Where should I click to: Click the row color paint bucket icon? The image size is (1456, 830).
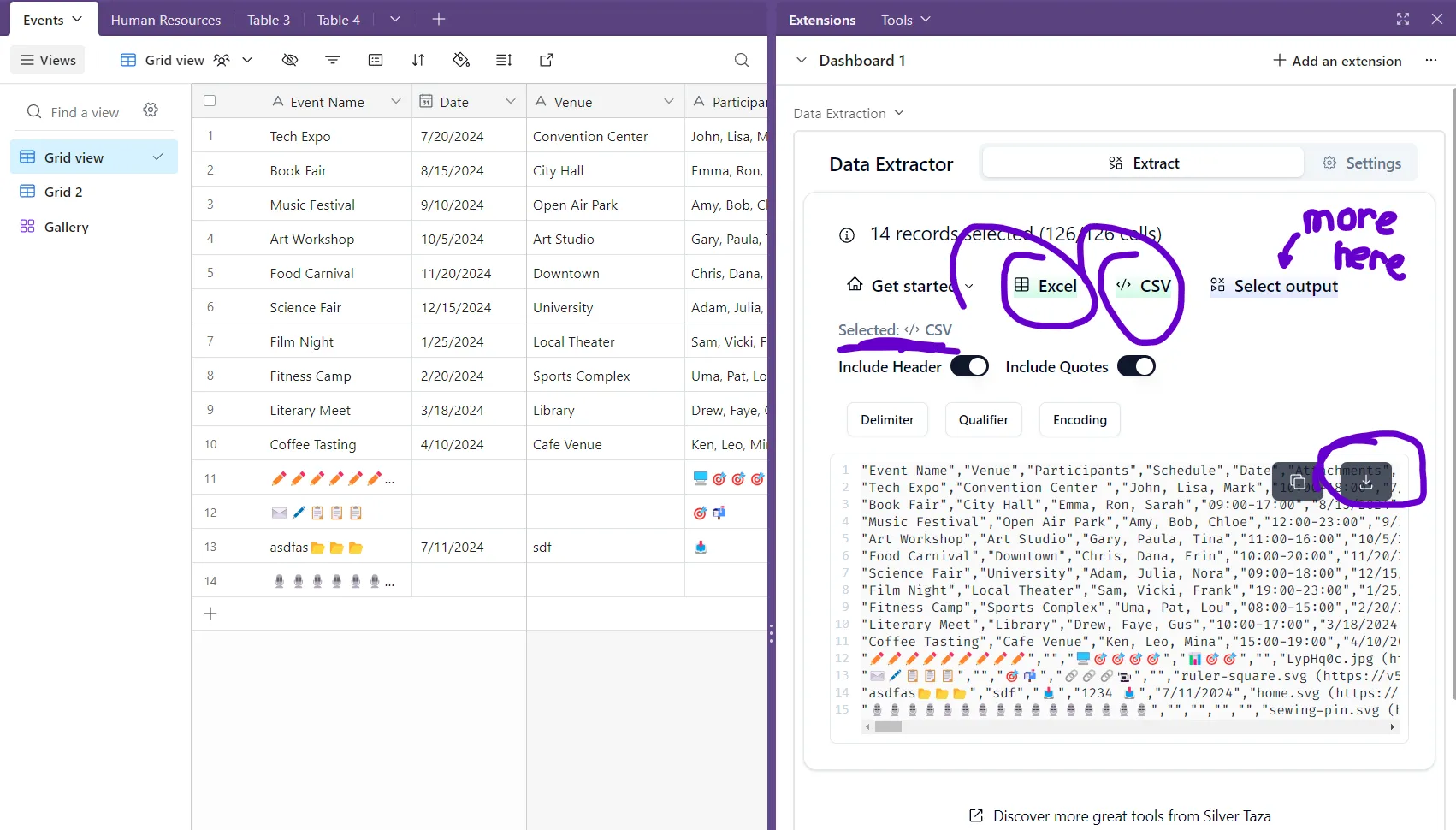coord(461,60)
